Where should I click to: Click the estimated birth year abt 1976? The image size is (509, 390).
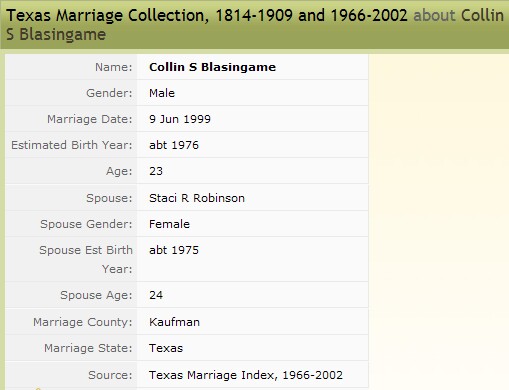click(174, 145)
